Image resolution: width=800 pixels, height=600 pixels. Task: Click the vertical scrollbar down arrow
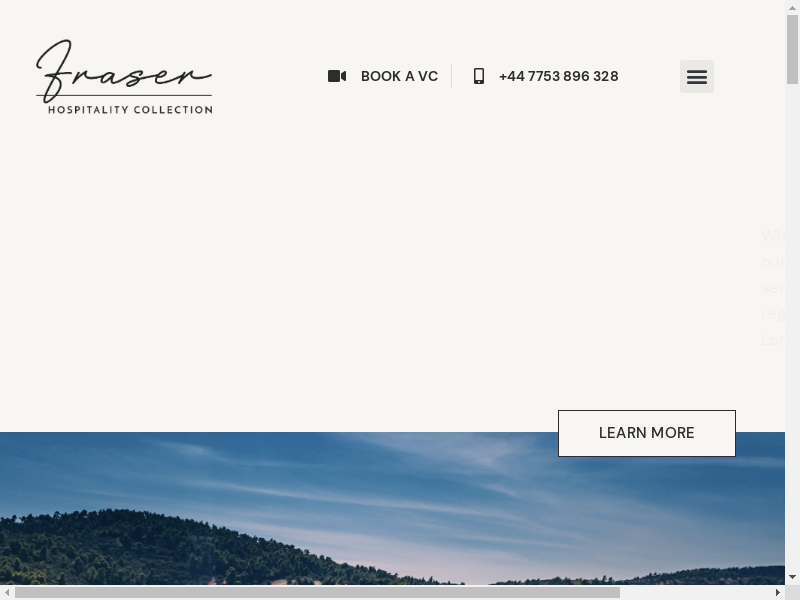(792, 577)
